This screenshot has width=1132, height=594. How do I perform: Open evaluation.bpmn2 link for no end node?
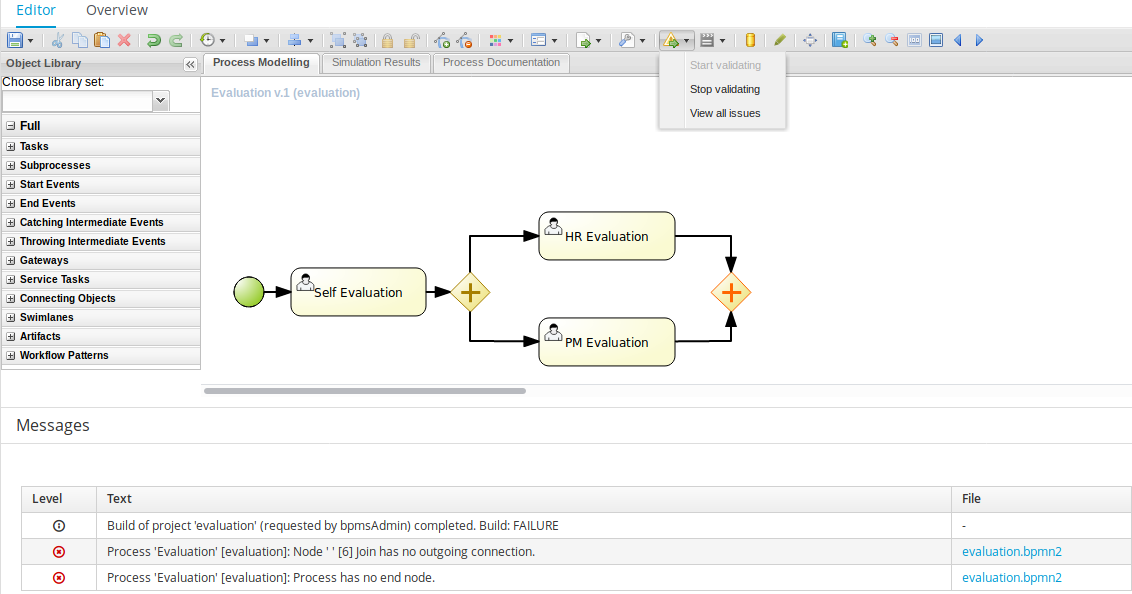coord(1011,577)
